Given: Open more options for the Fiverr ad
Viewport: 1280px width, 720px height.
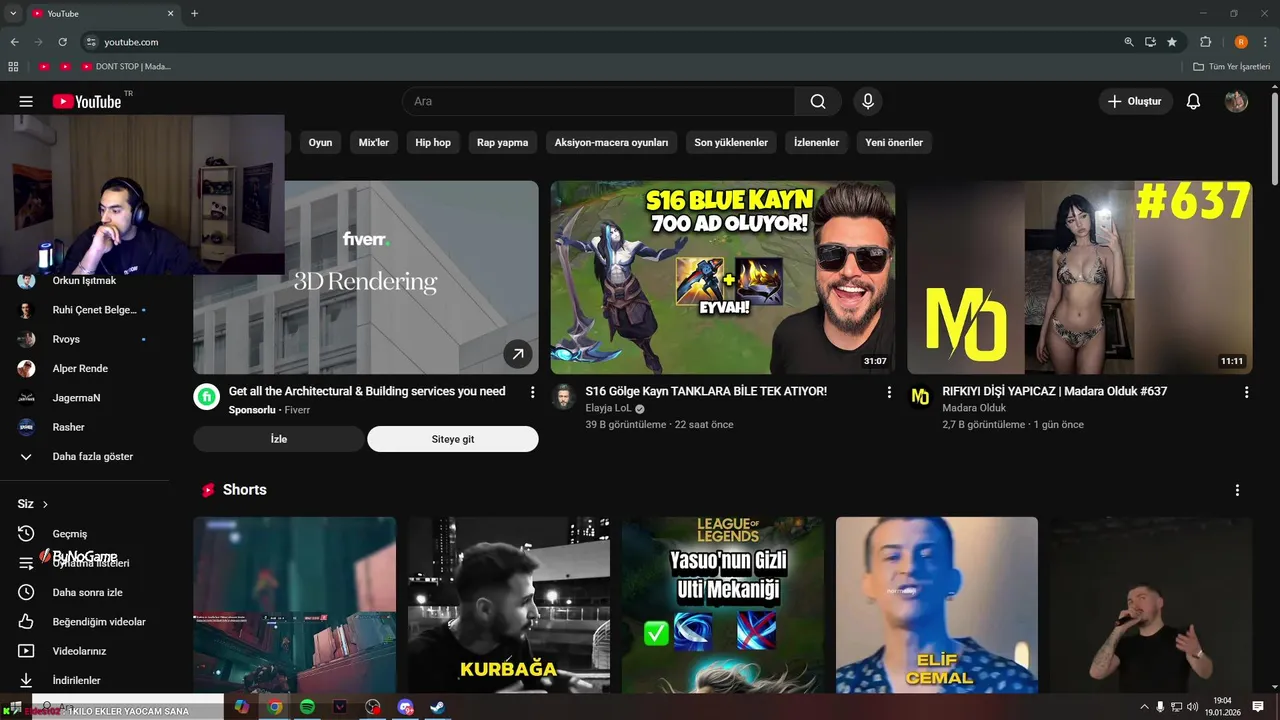Looking at the screenshot, I should pyautogui.click(x=532, y=392).
